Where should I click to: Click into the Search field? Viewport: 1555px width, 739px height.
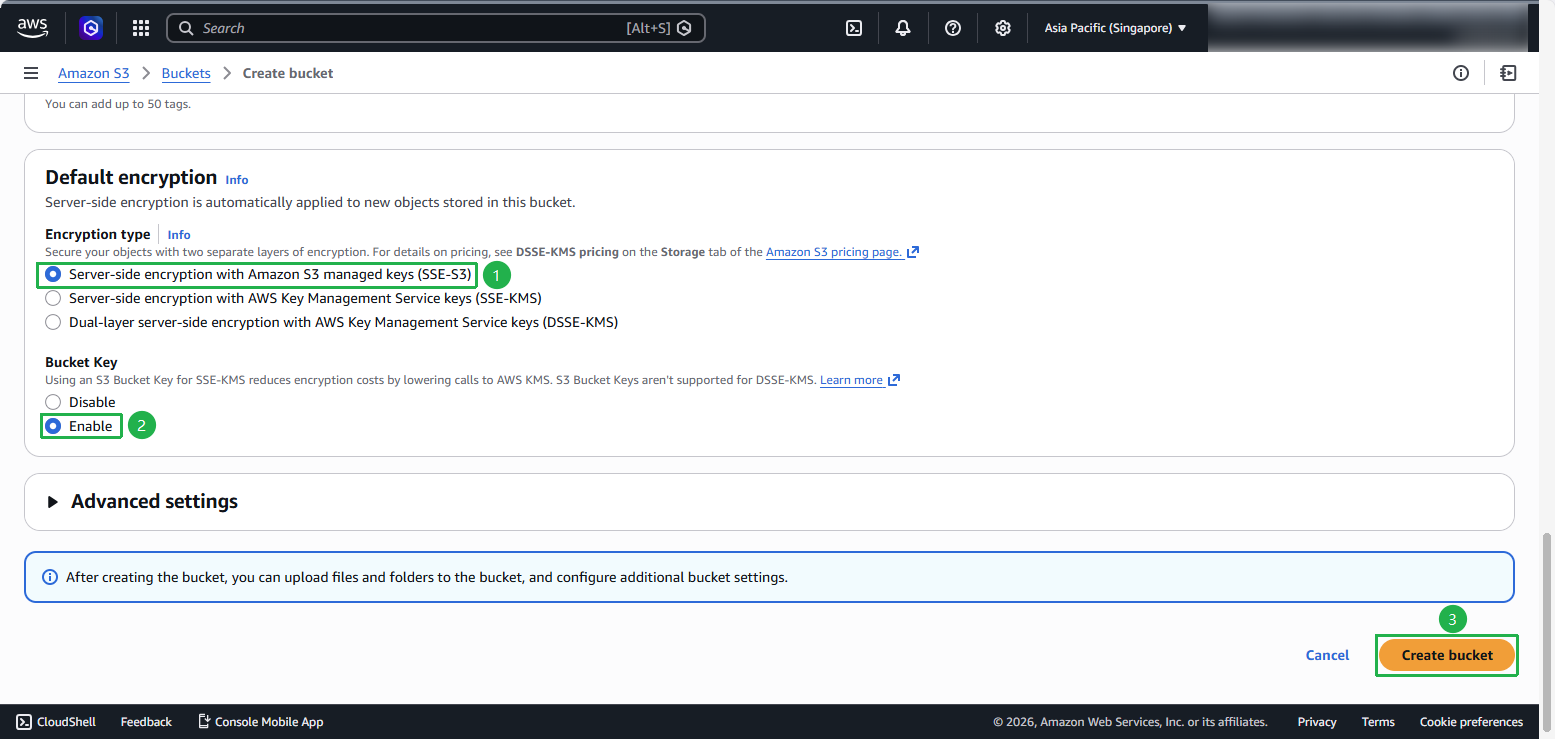click(x=435, y=28)
